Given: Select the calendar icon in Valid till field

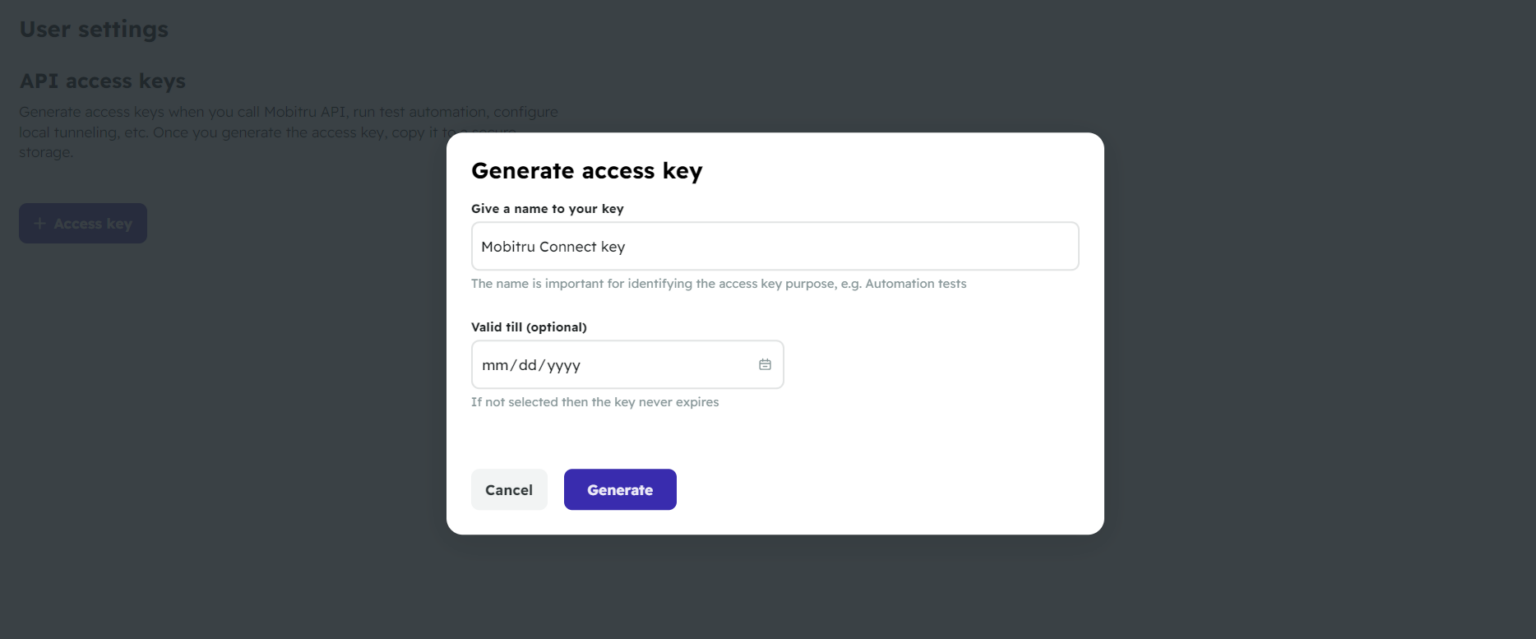Looking at the screenshot, I should 765,364.
